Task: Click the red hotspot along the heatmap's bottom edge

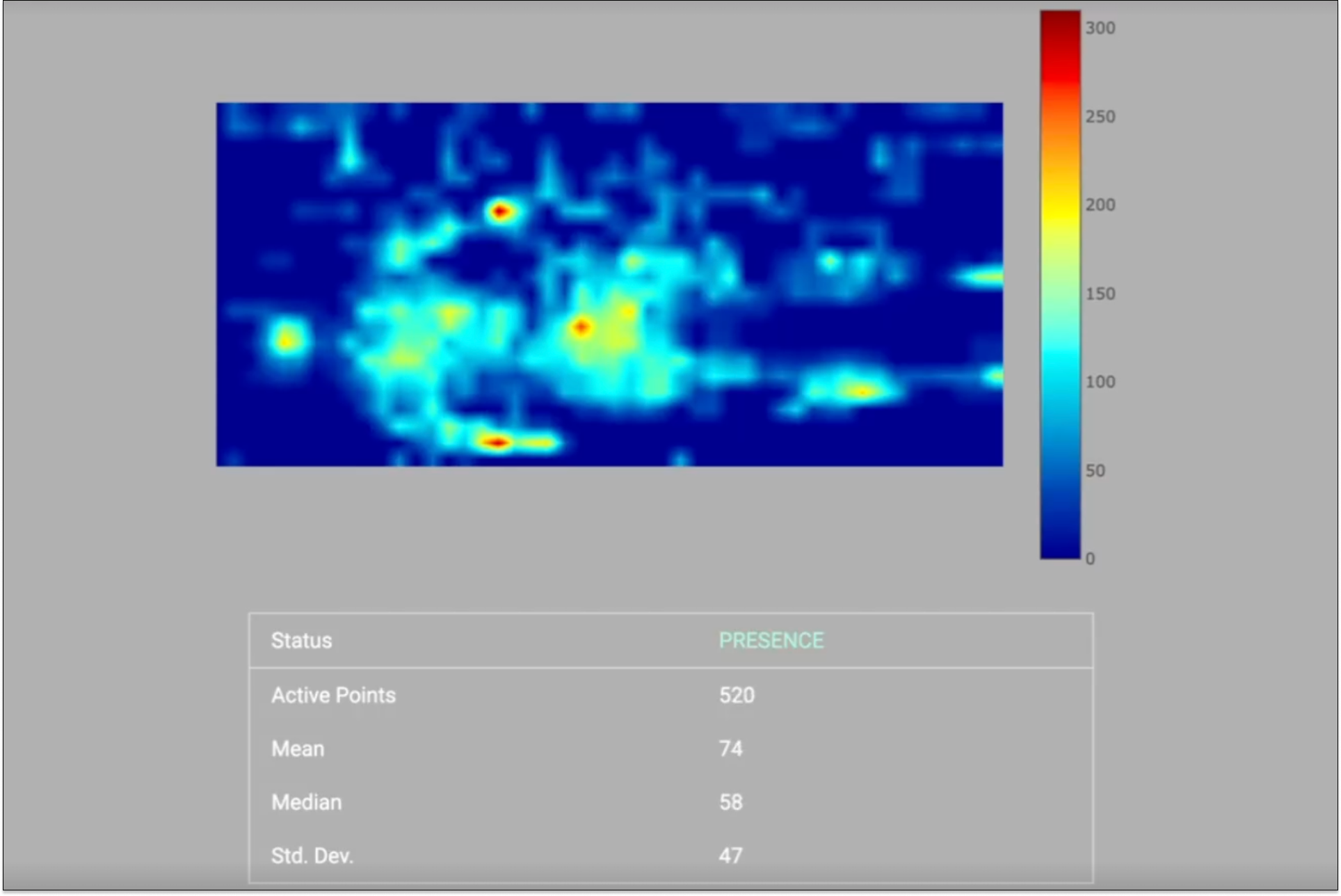Action: click(497, 442)
